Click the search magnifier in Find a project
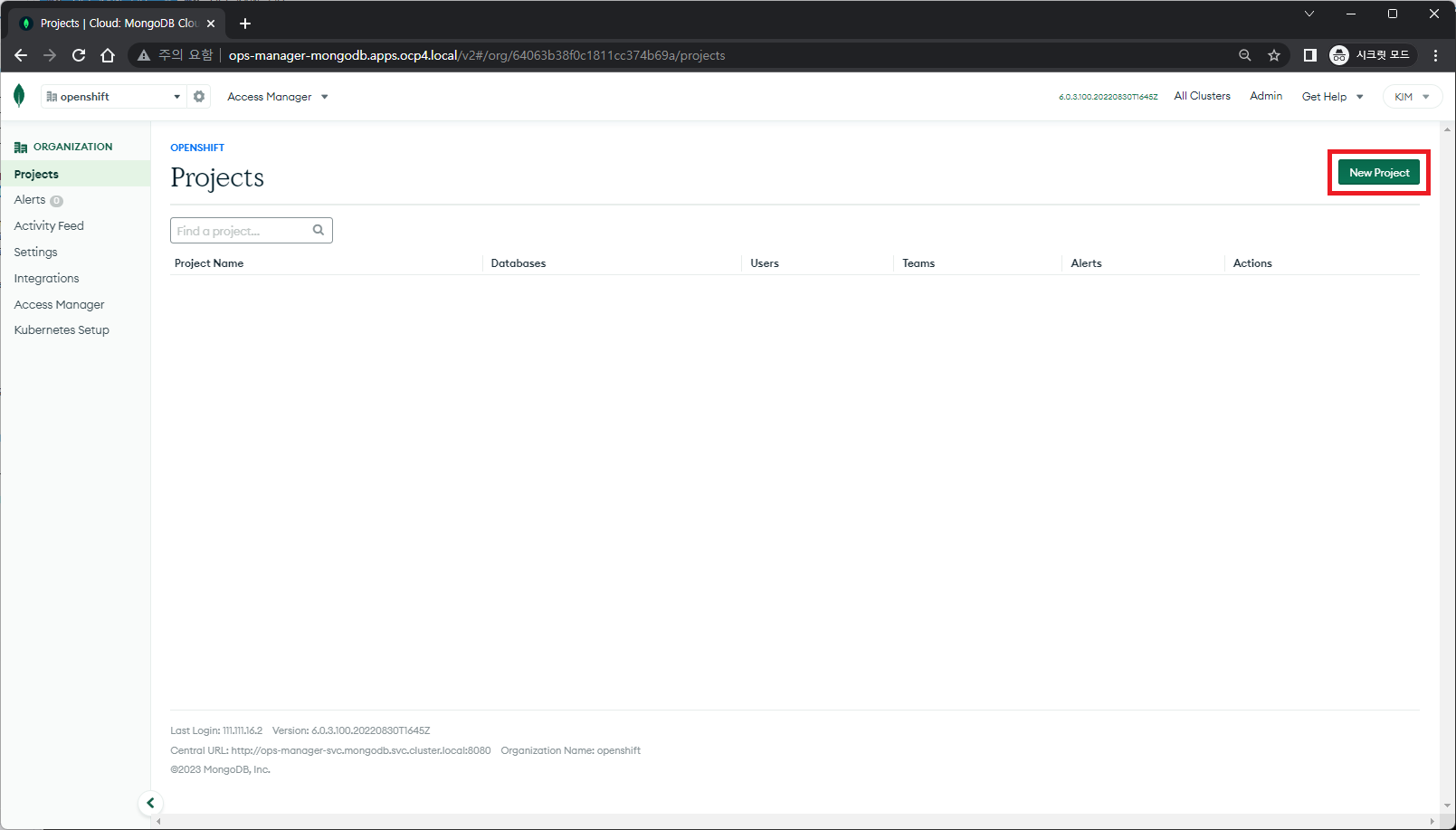 click(x=319, y=230)
